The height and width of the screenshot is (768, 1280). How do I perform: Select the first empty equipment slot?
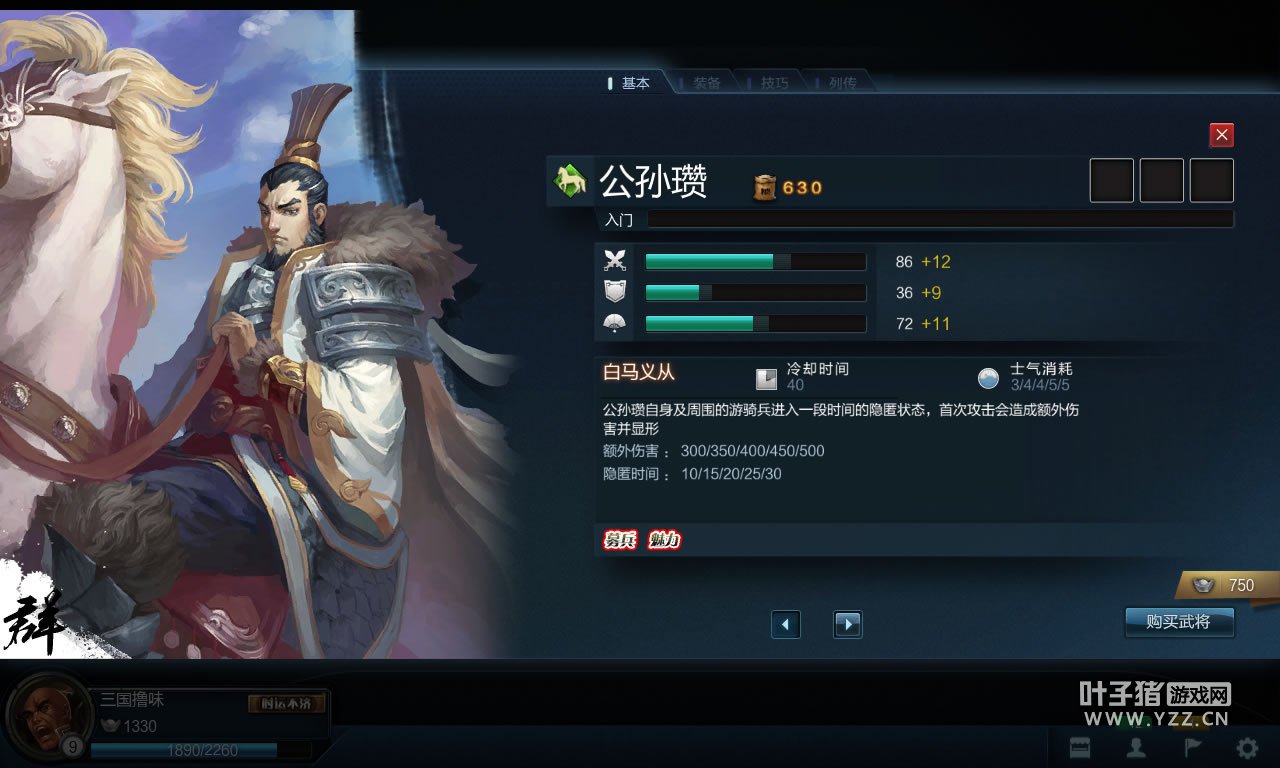1112,181
